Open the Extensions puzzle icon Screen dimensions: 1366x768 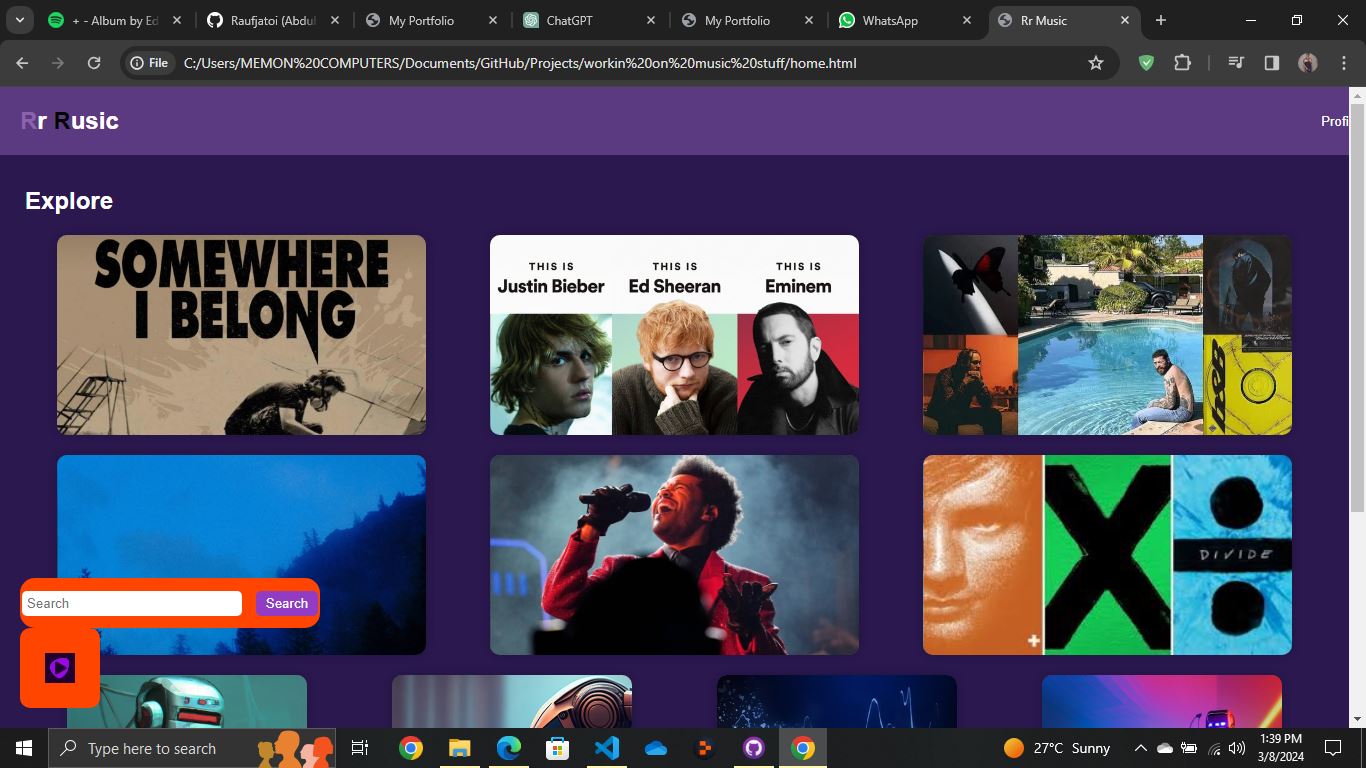click(x=1183, y=63)
